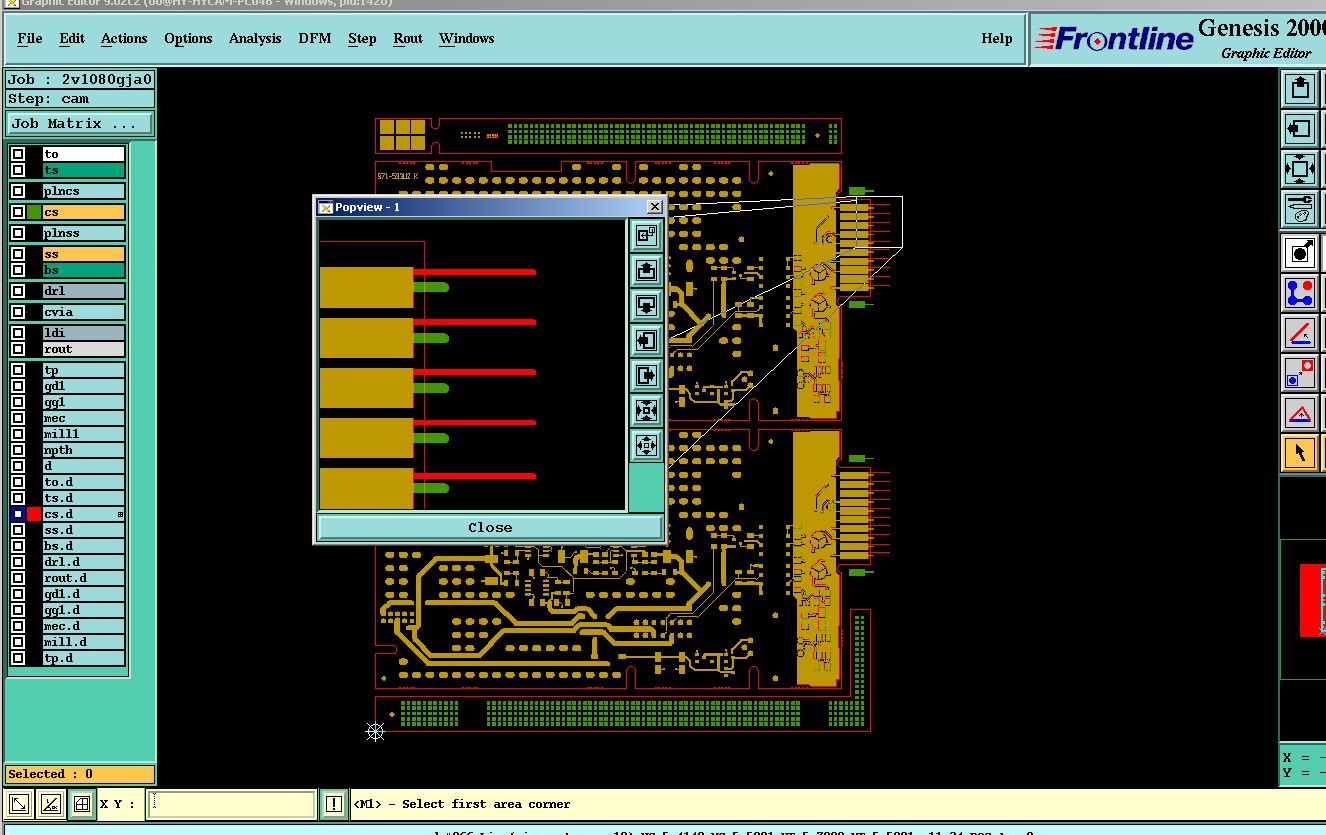Image resolution: width=1326 pixels, height=835 pixels.
Task: Expand the DFM menu
Action: tap(314, 38)
